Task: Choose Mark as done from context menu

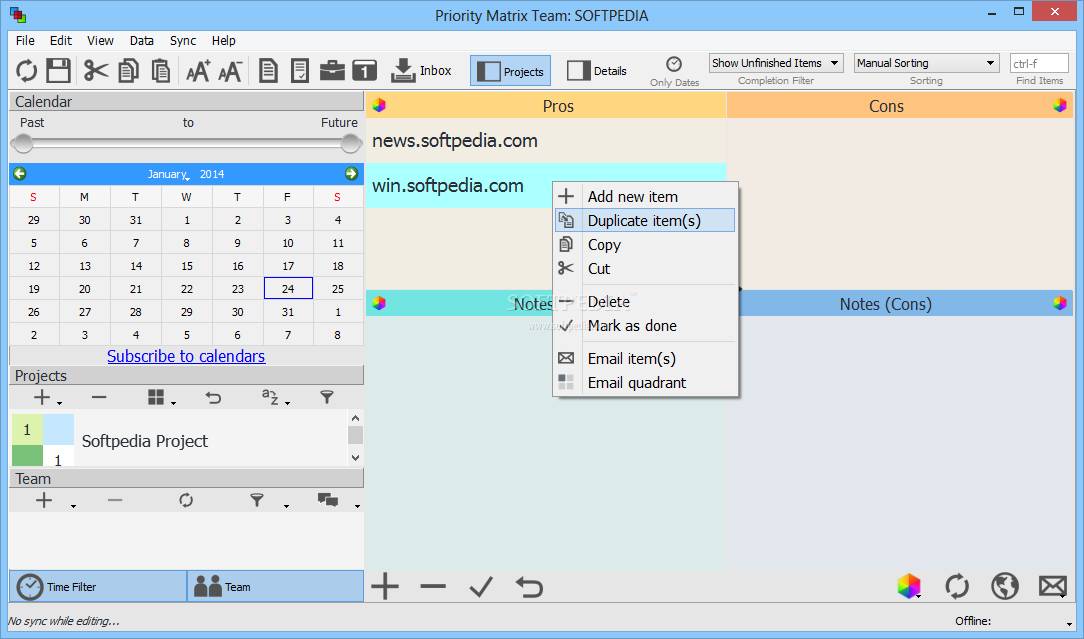Action: tap(645, 326)
